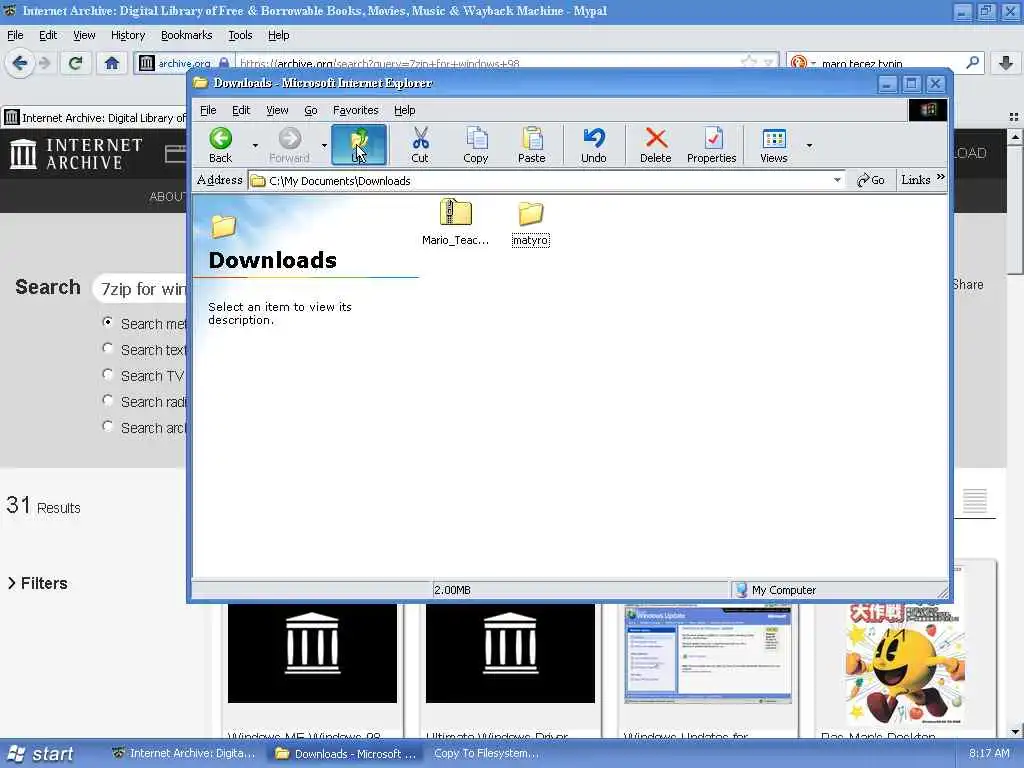
Task: Go up one folder level
Action: point(359,144)
